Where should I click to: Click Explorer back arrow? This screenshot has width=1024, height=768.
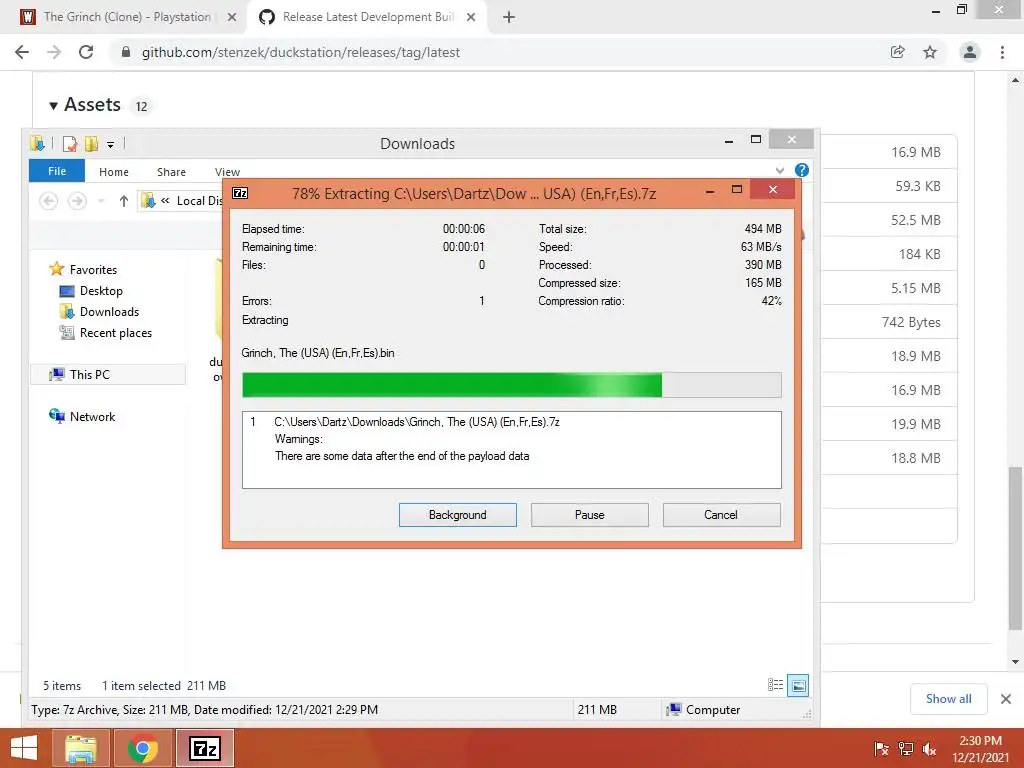(48, 201)
